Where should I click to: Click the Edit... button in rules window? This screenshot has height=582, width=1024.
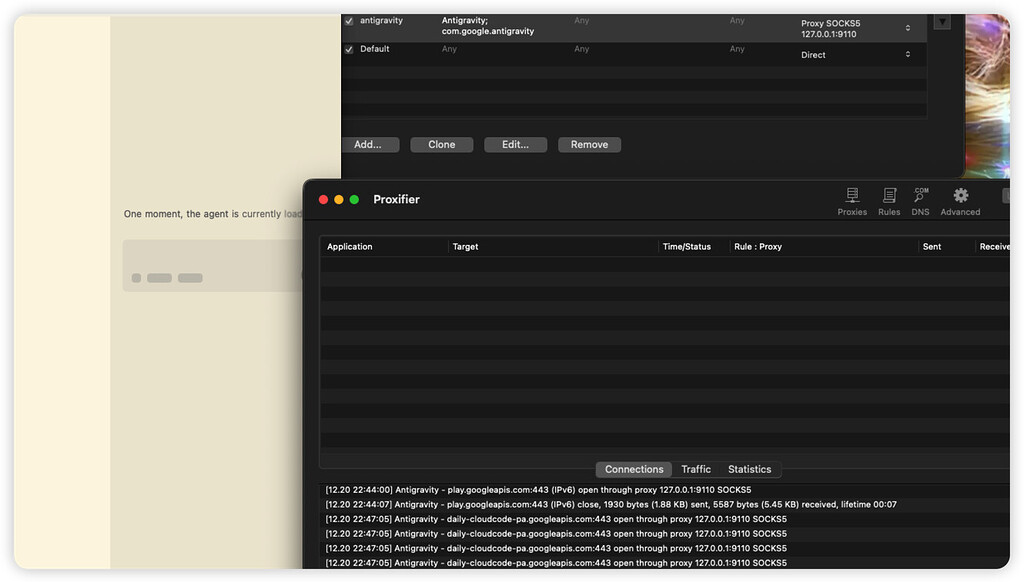point(515,144)
